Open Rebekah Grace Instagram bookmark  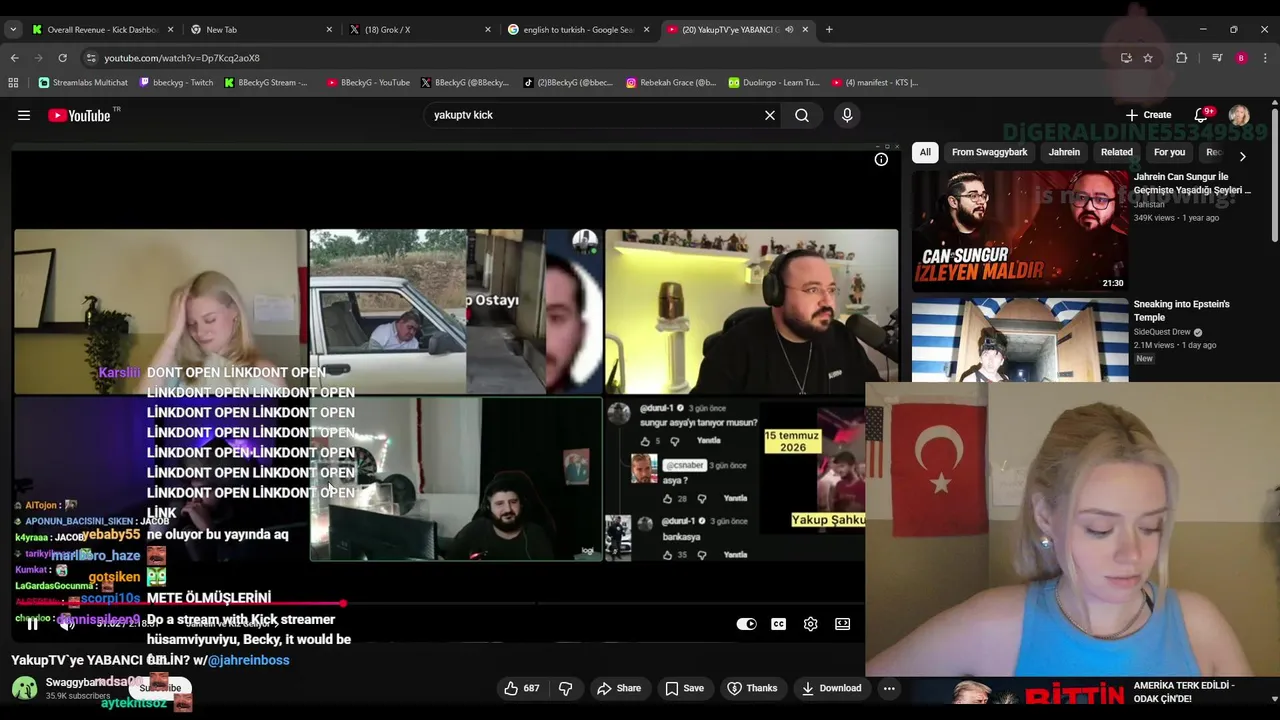pos(671,83)
